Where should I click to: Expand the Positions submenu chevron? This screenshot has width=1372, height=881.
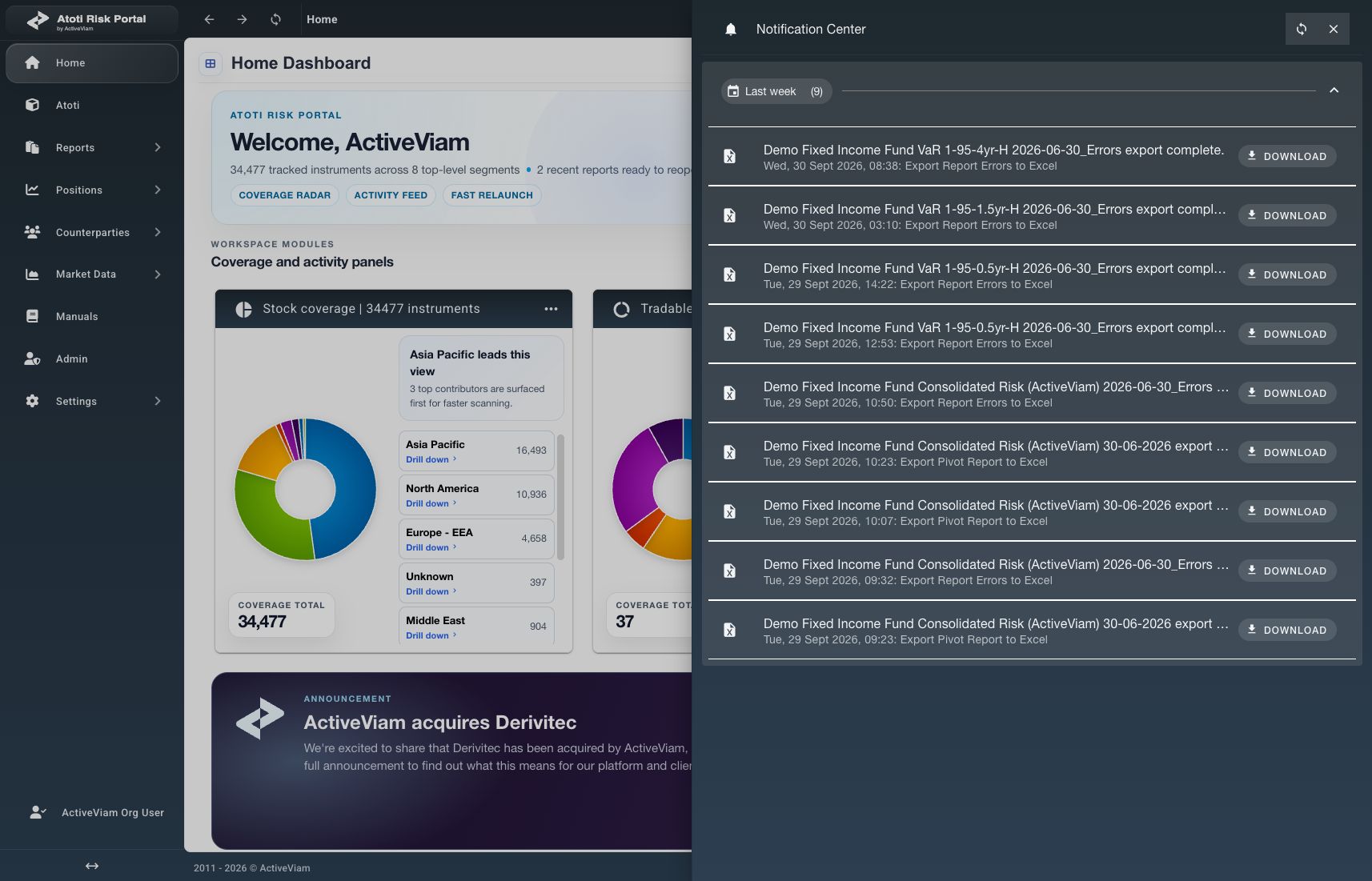tap(158, 190)
